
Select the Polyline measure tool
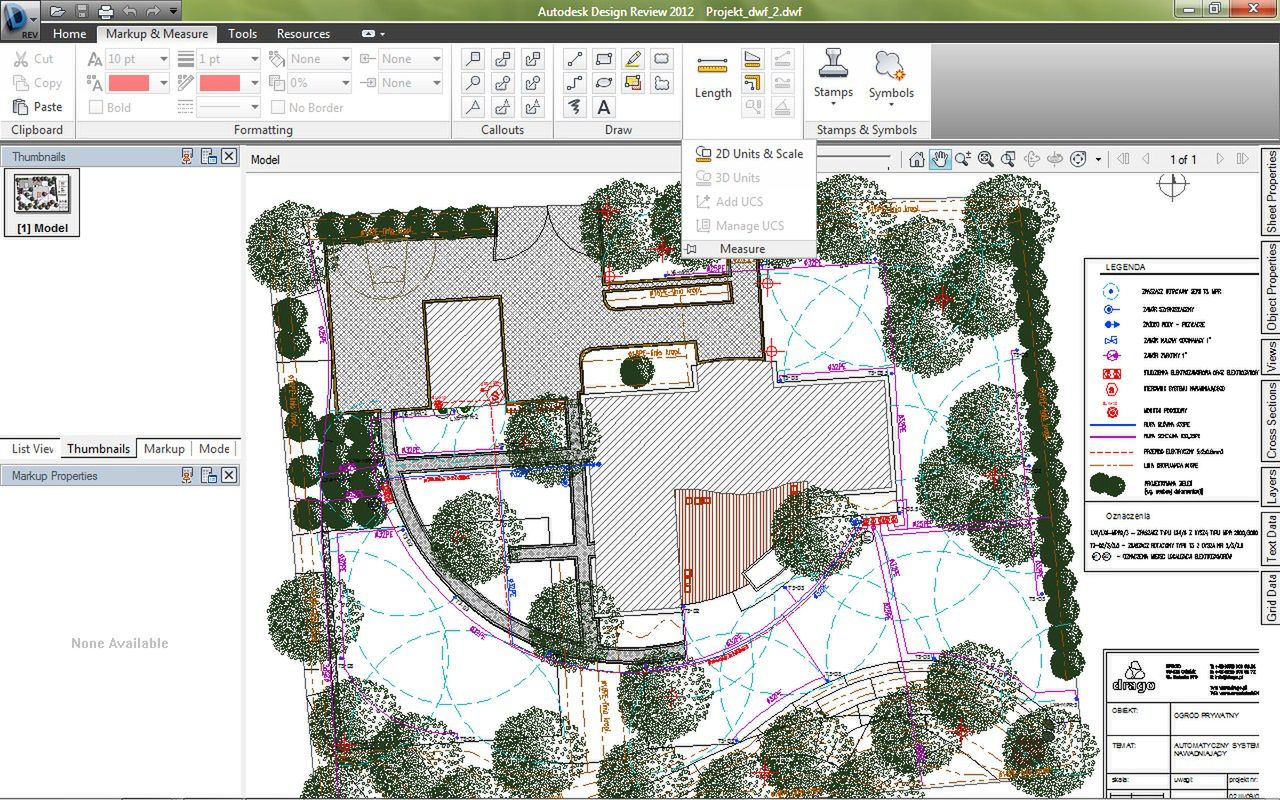tap(754, 83)
